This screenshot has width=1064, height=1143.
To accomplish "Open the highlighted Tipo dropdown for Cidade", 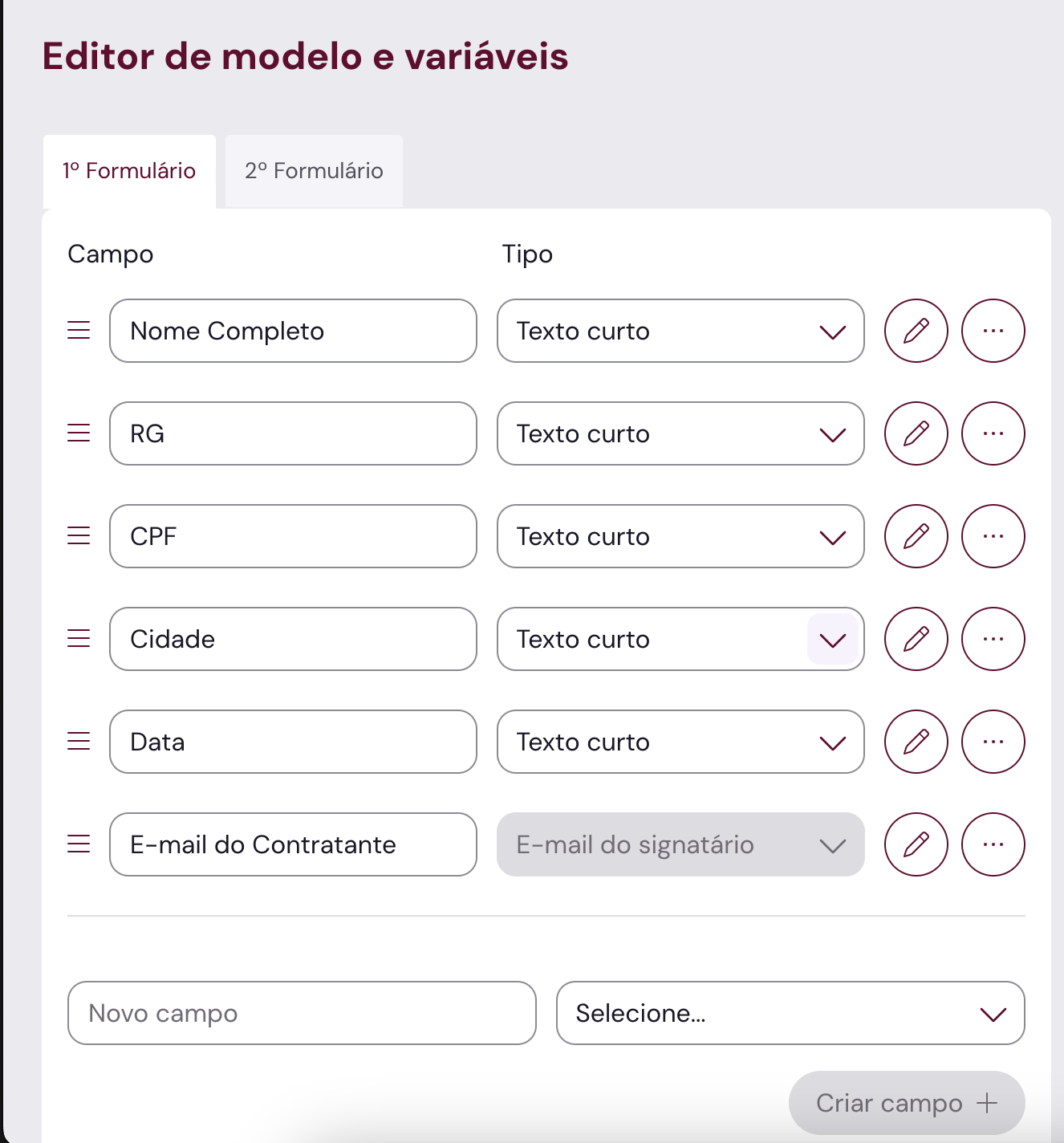I will (x=833, y=639).
